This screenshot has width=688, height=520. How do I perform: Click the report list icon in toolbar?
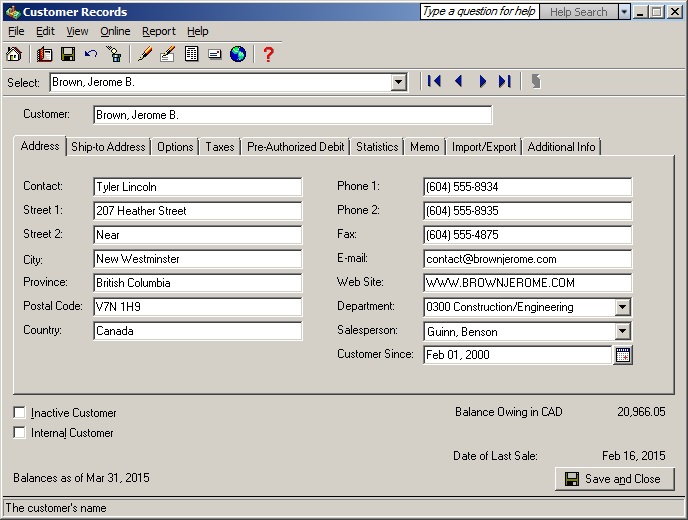pyautogui.click(x=191, y=54)
